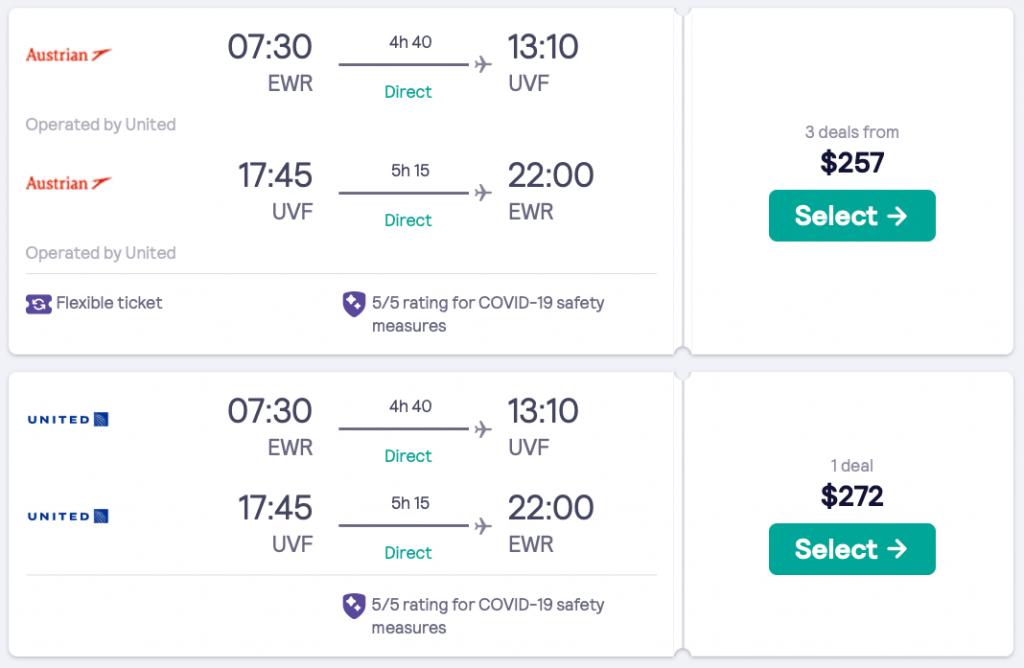Image resolution: width=1024 pixels, height=668 pixels.
Task: Select the $257 Austrian deal
Action: (851, 216)
